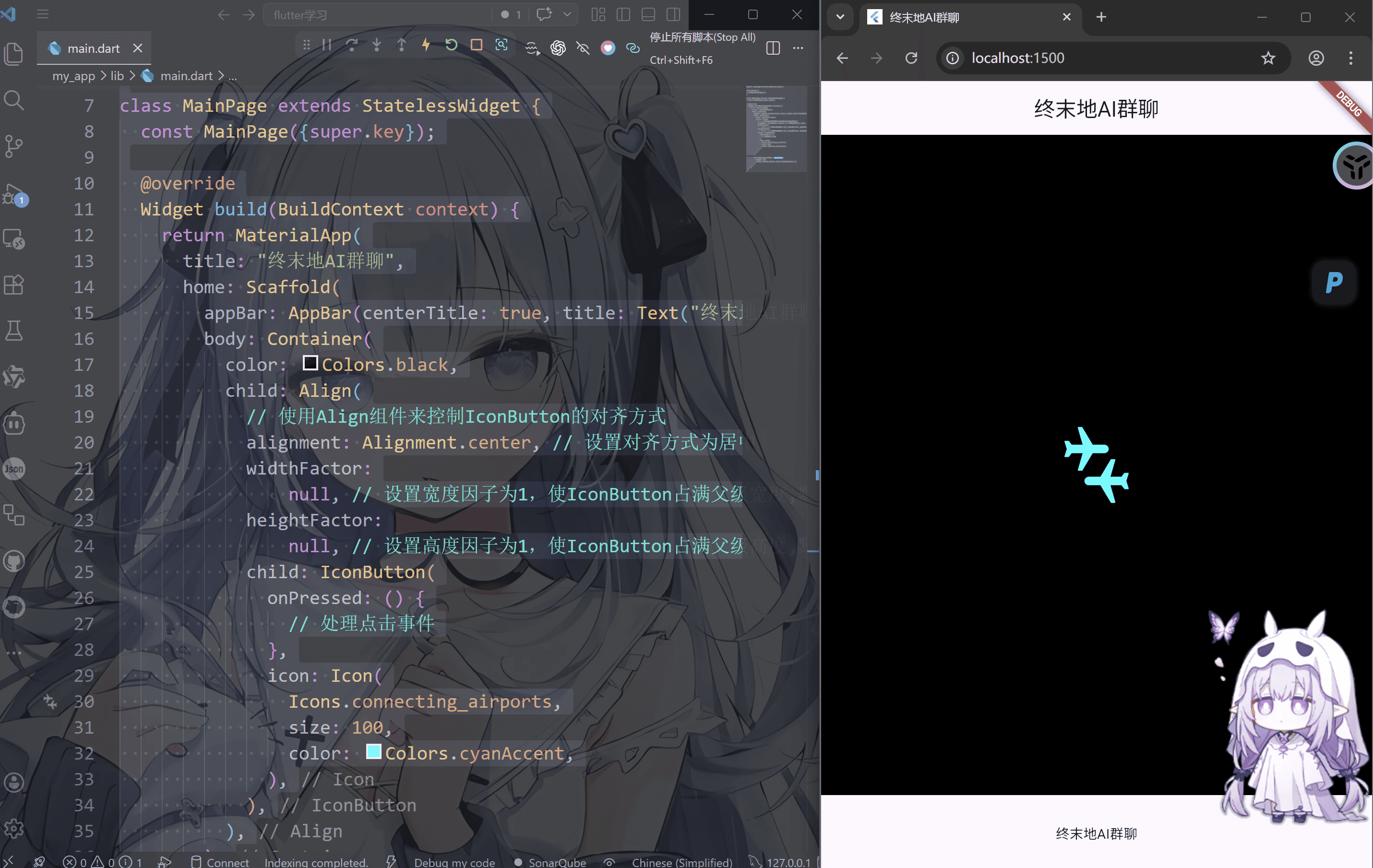The height and width of the screenshot is (868, 1373).
Task: Select the 终末地AI群聊 browser tab
Action: pos(969,17)
